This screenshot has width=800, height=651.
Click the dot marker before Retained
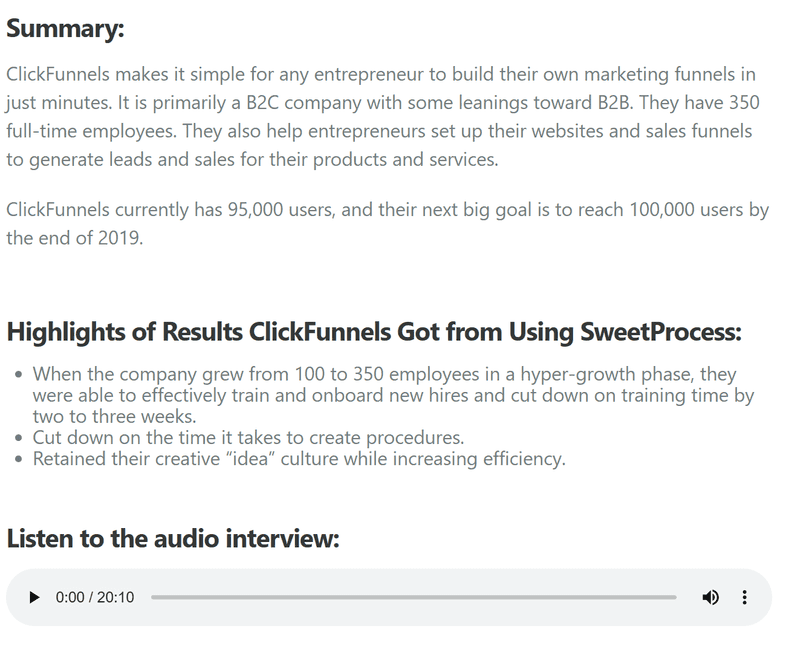tap(19, 459)
